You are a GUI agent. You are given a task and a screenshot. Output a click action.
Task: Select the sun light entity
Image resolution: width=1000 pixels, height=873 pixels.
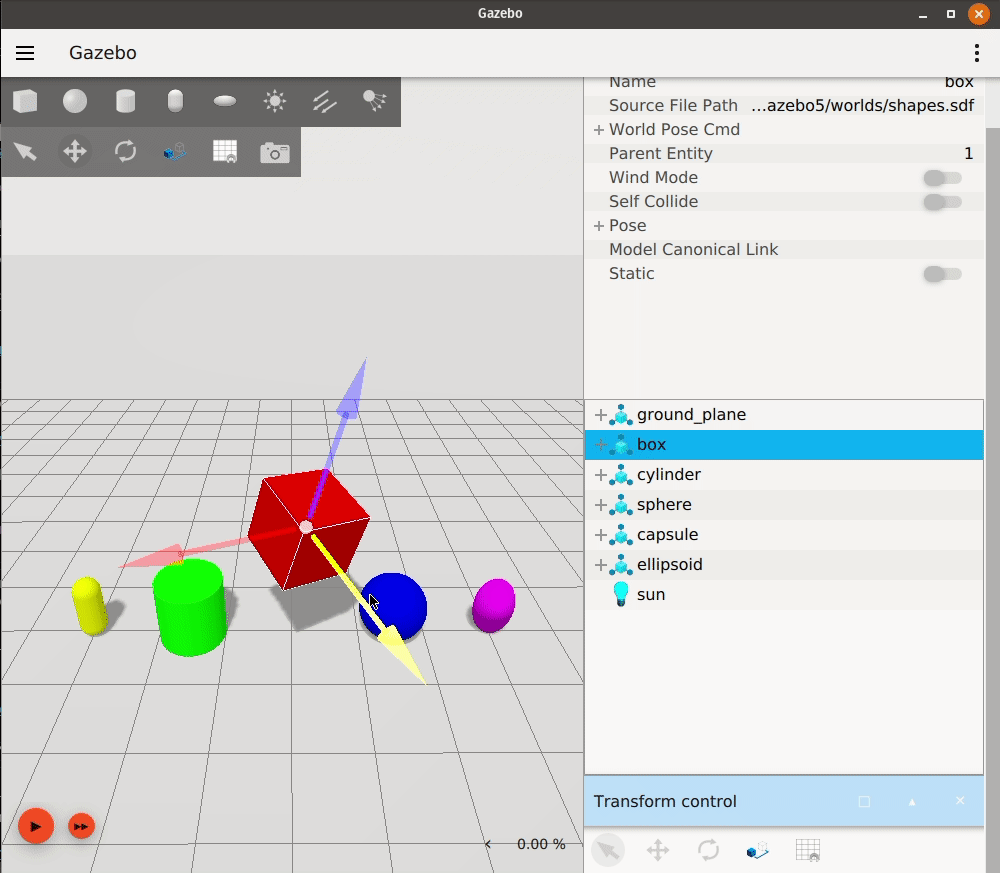pyautogui.click(x=650, y=595)
